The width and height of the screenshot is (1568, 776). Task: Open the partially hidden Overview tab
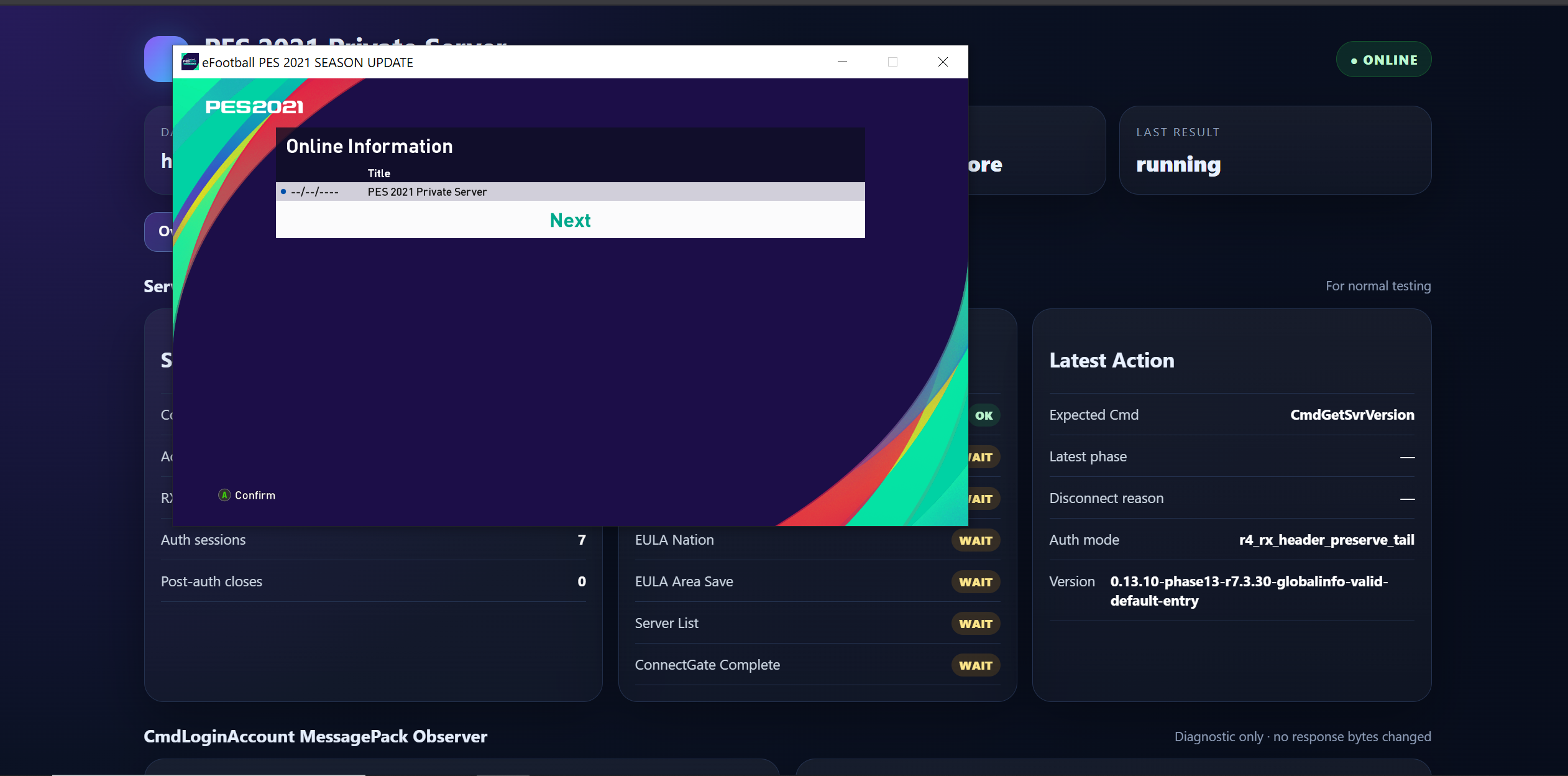pyautogui.click(x=159, y=231)
